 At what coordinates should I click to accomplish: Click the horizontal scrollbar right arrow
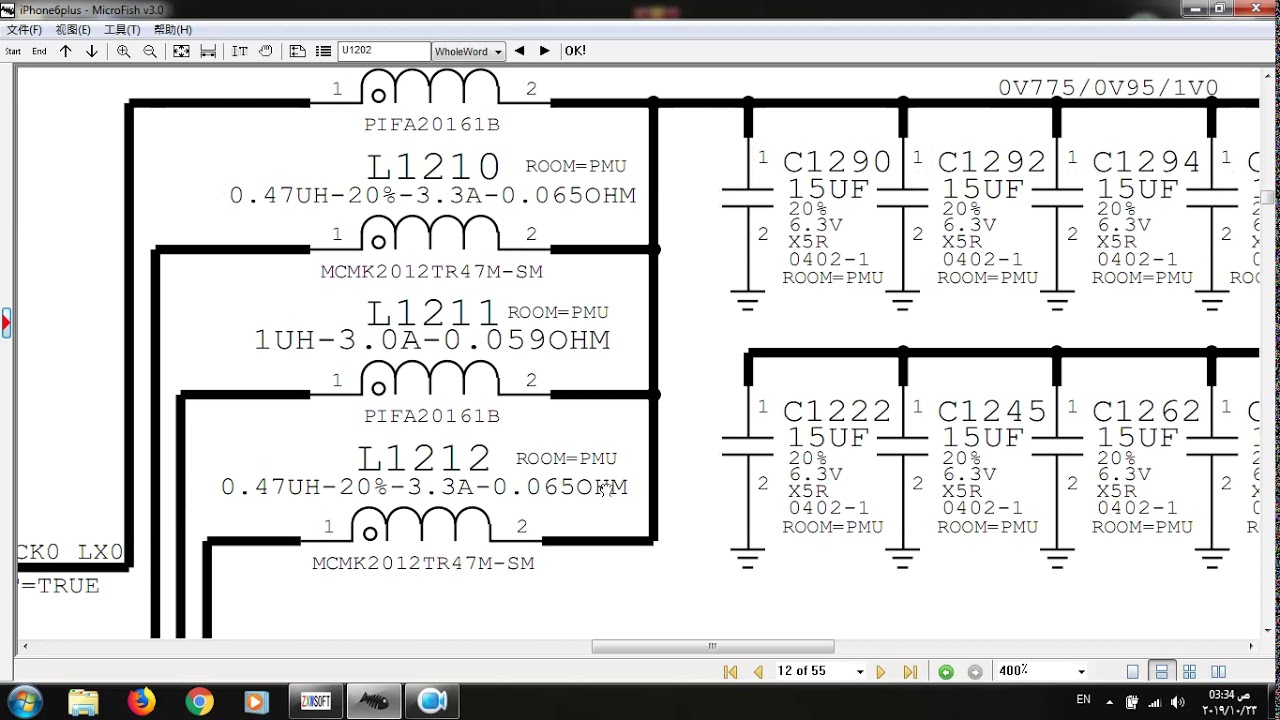[x=1251, y=646]
